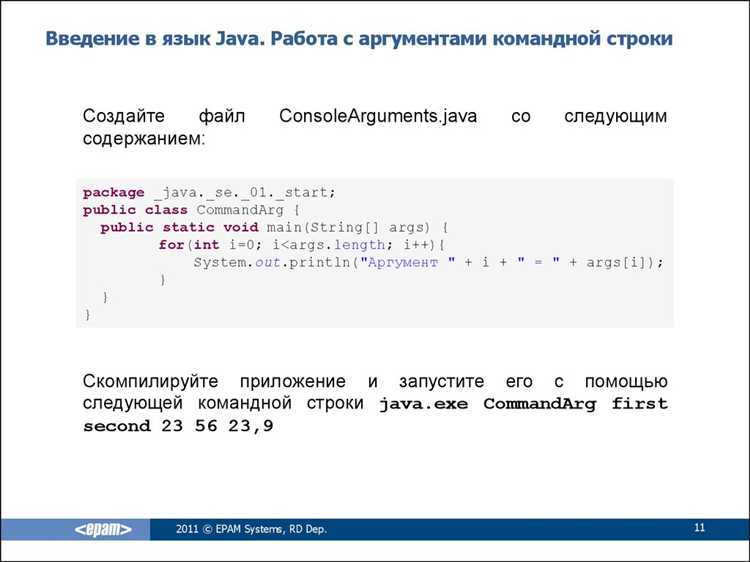The width and height of the screenshot is (750, 562).
Task: Click the 'java.exe' command text
Action: pos(423,404)
